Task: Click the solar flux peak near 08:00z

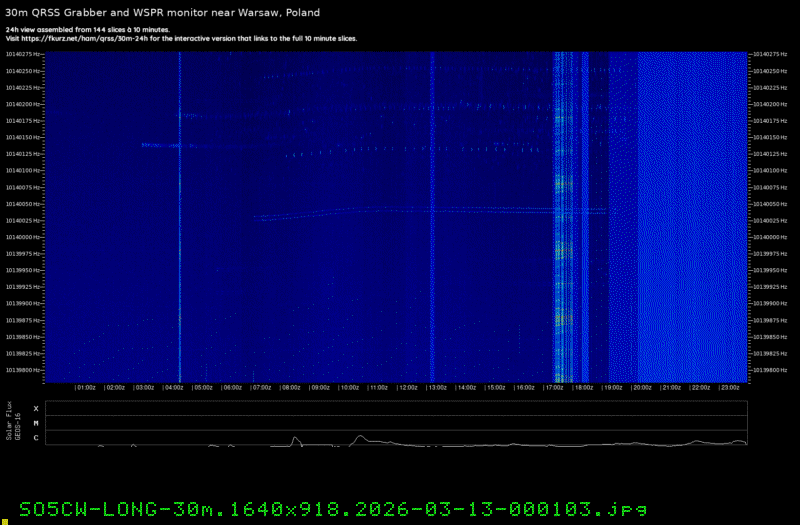Action: pos(295,438)
